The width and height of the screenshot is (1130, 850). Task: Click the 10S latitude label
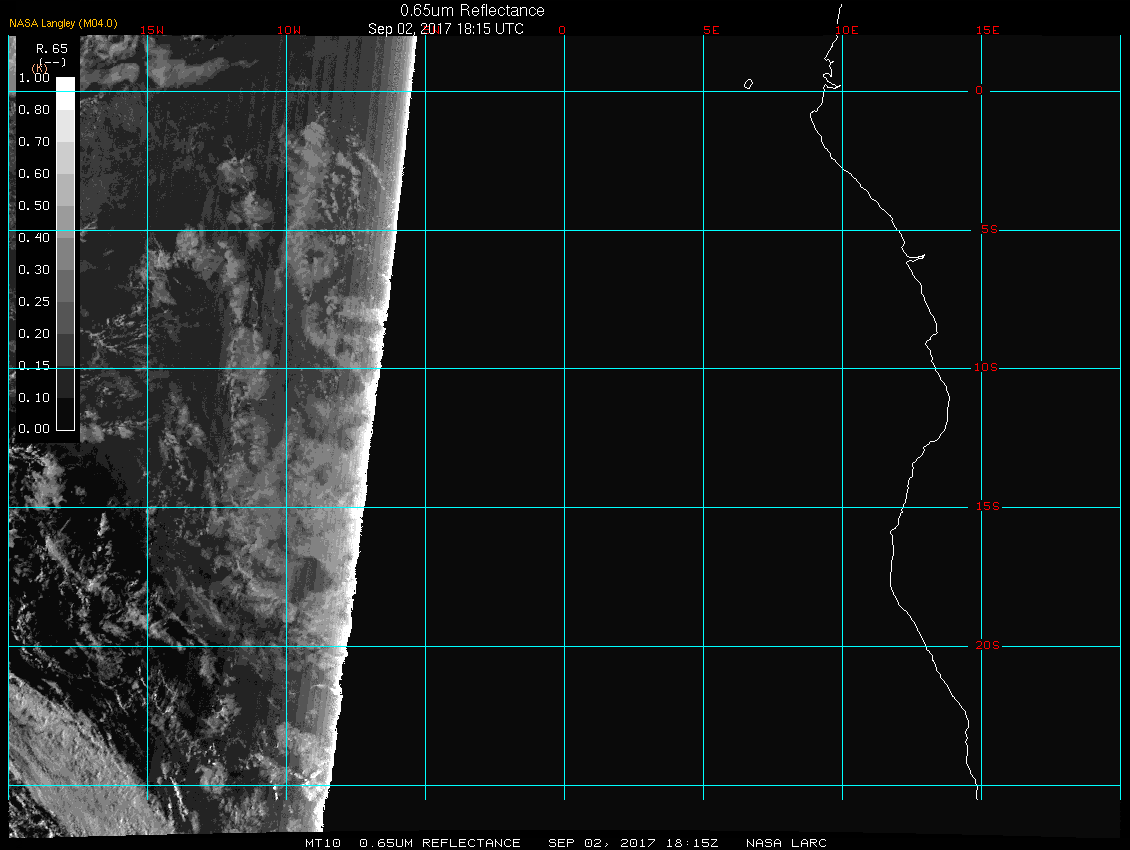(x=986, y=368)
